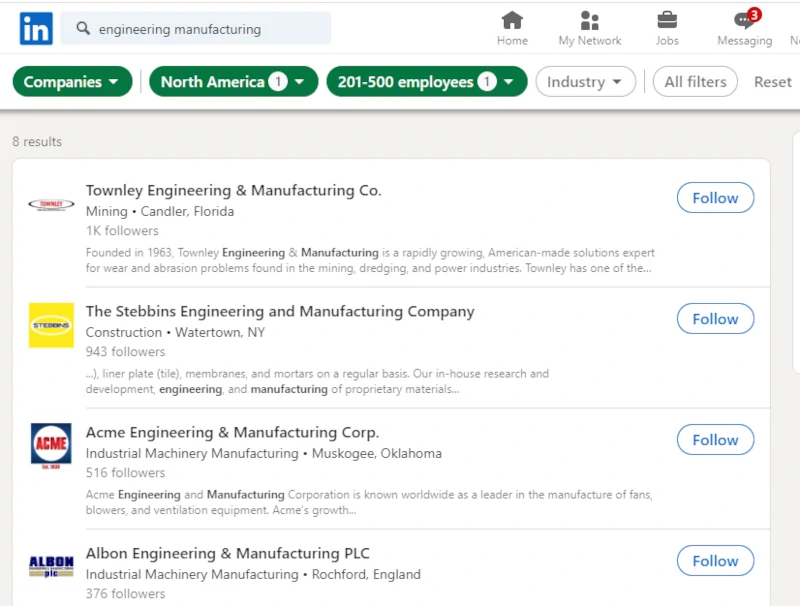The width and height of the screenshot is (800, 606).
Task: Click the Acme 'known worldwide' description text
Action: click(x=369, y=502)
